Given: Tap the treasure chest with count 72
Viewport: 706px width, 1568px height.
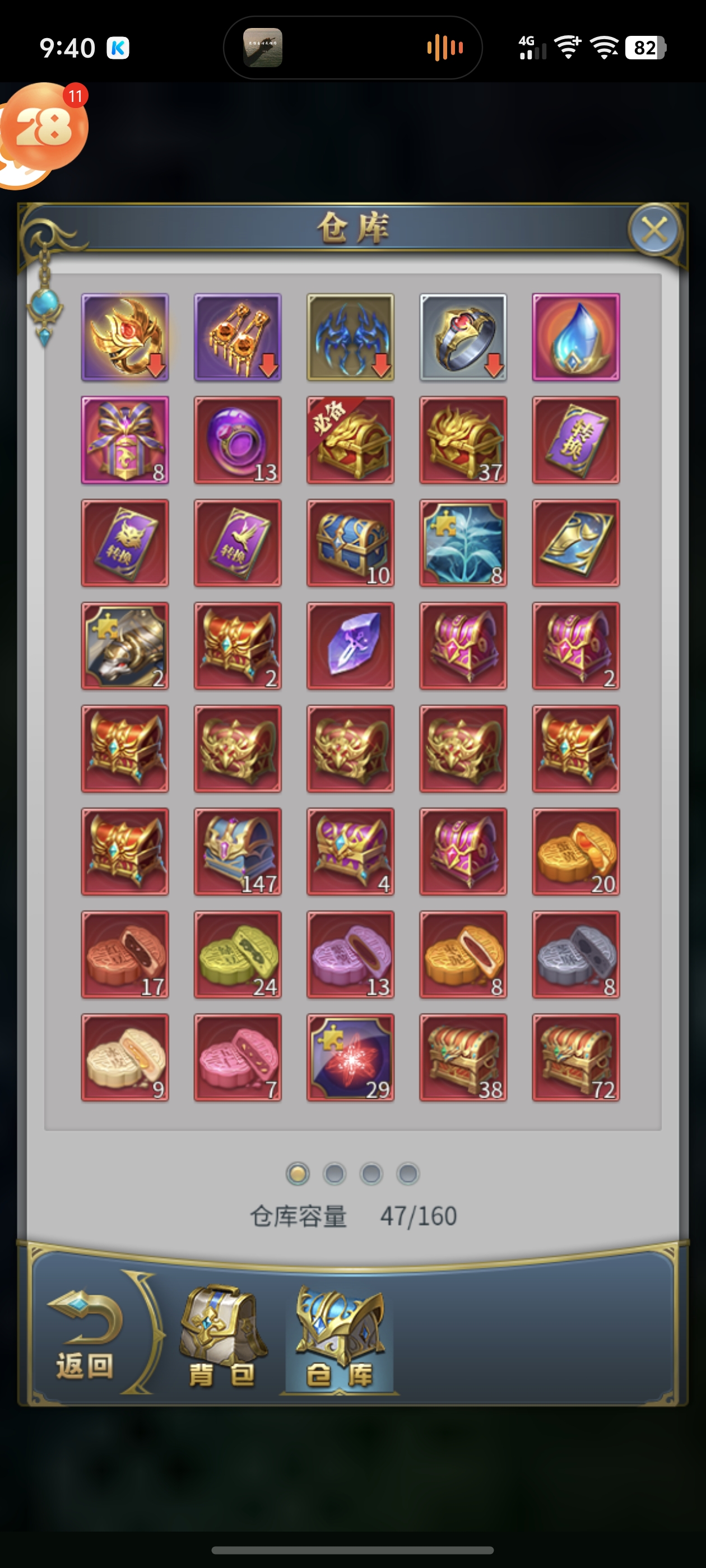Looking at the screenshot, I should 575,1057.
